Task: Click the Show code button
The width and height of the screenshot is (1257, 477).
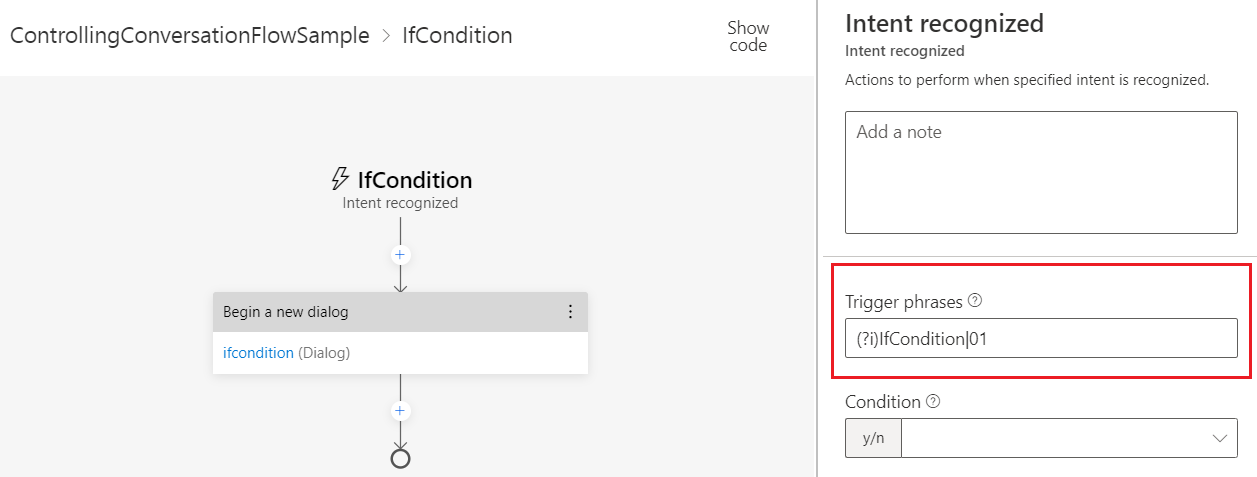Action: click(748, 36)
